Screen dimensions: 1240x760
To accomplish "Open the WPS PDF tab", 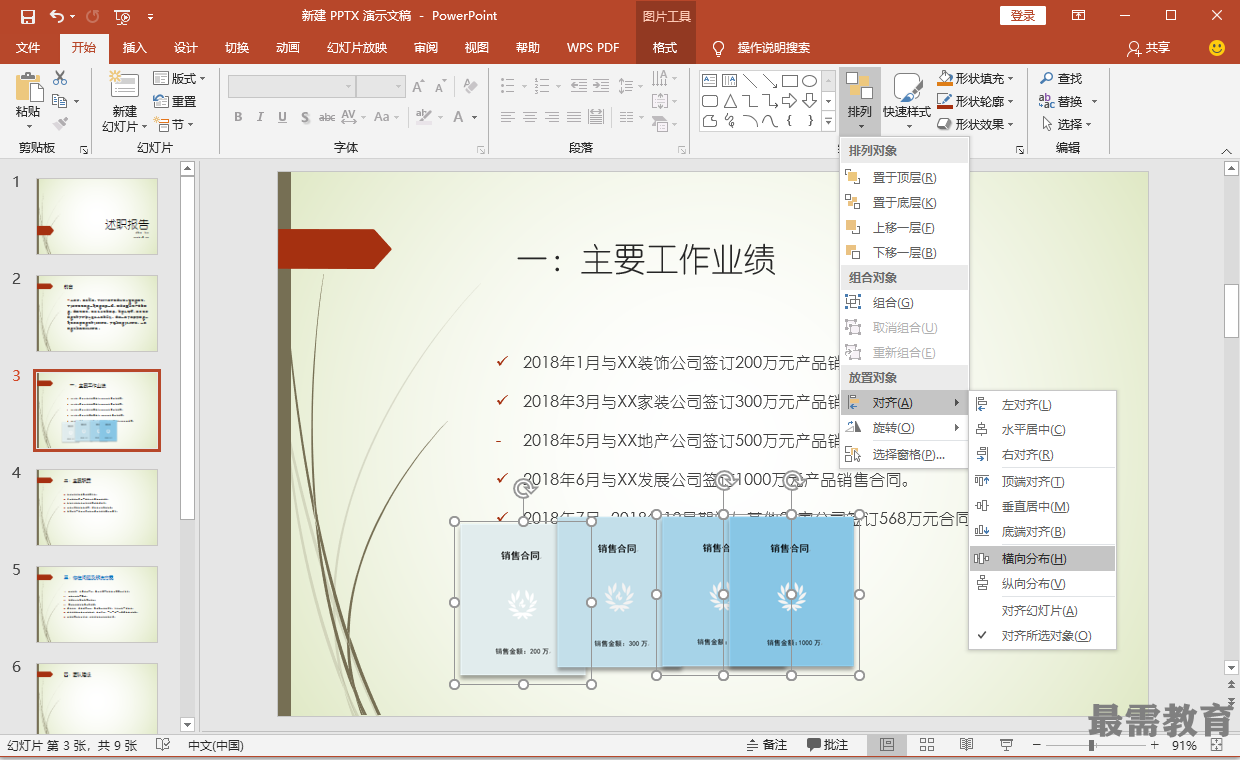I will click(x=593, y=47).
